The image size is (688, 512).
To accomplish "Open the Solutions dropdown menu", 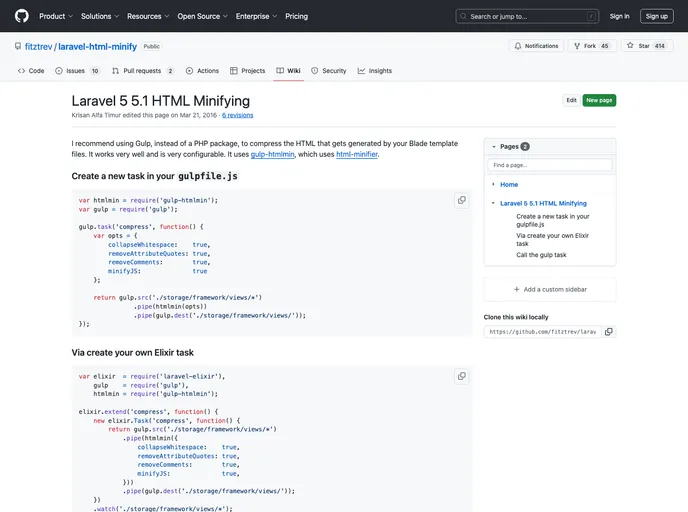I will pyautogui.click(x=100, y=16).
